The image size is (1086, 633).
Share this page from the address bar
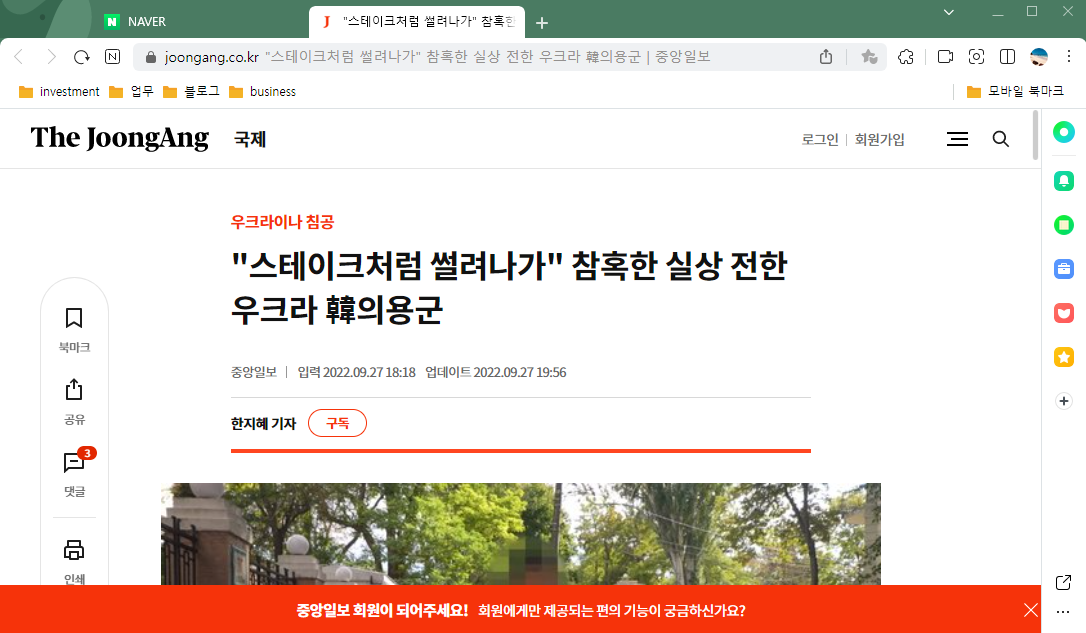[x=826, y=57]
